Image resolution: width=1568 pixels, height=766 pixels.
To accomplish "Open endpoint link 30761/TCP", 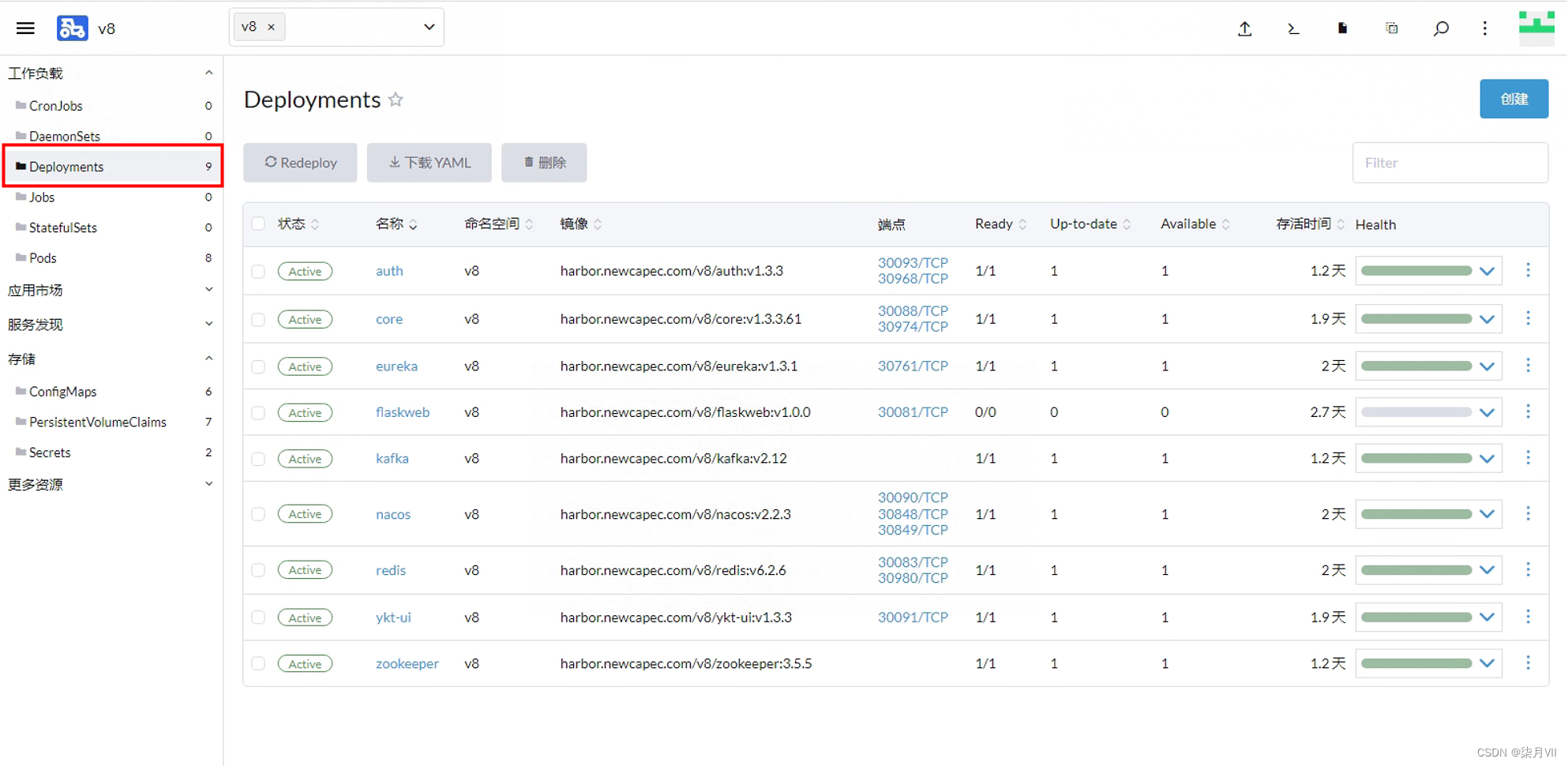I will coord(913,366).
